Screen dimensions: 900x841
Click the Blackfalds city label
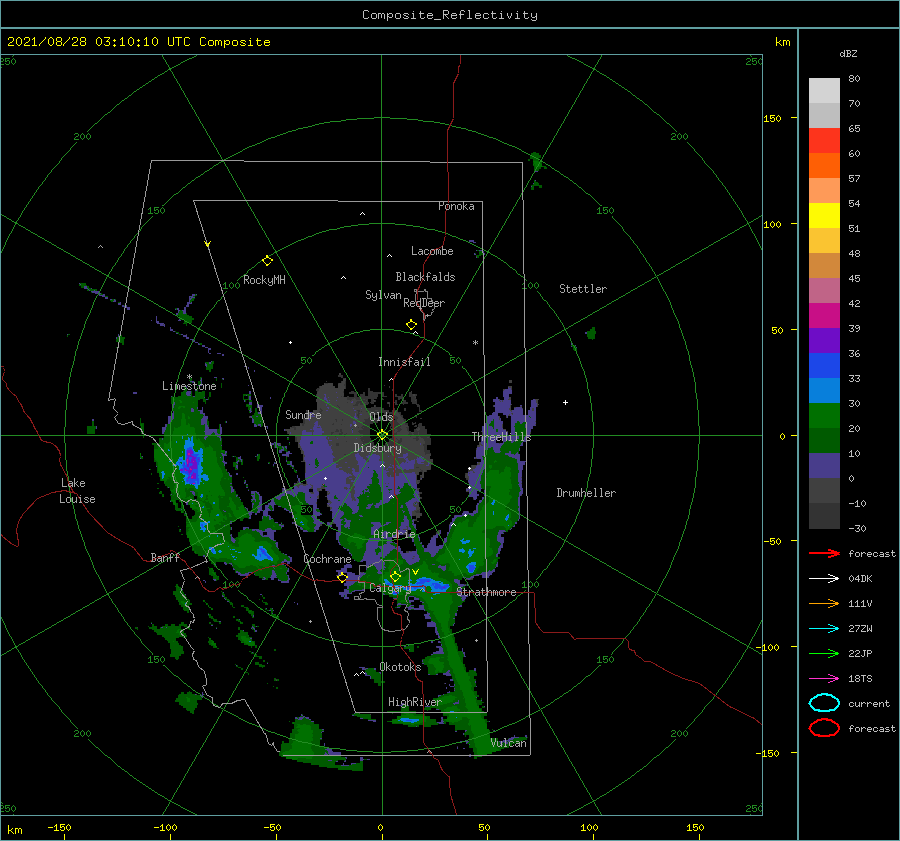tap(425, 277)
